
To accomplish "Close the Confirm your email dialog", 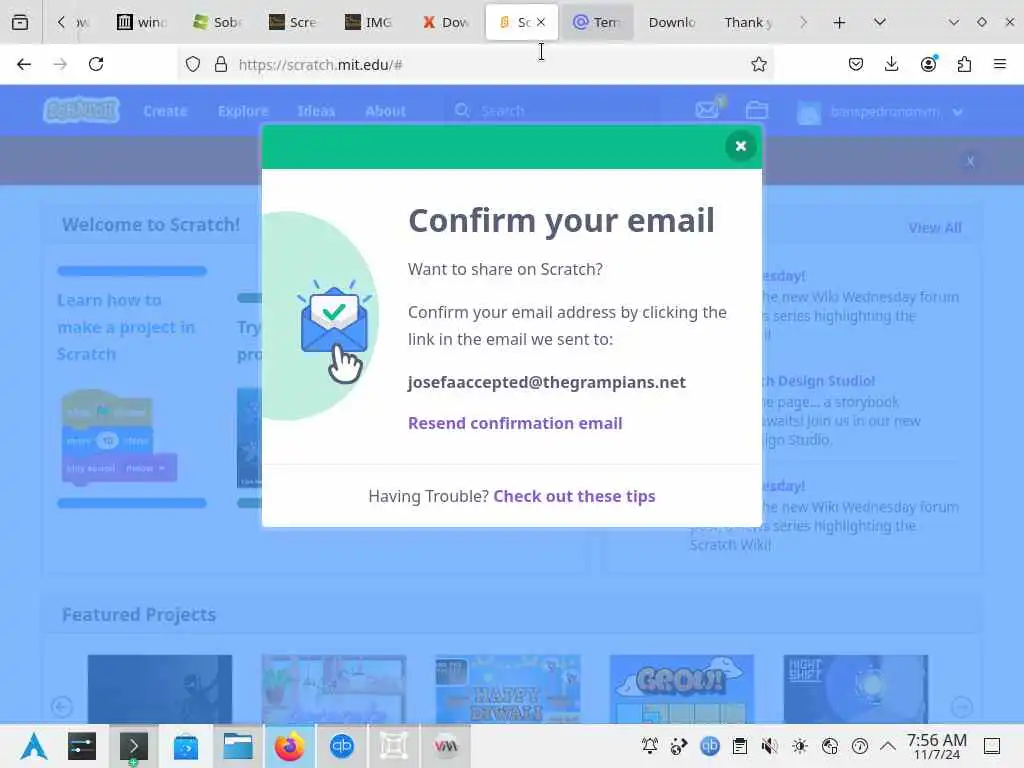I will point(741,146).
